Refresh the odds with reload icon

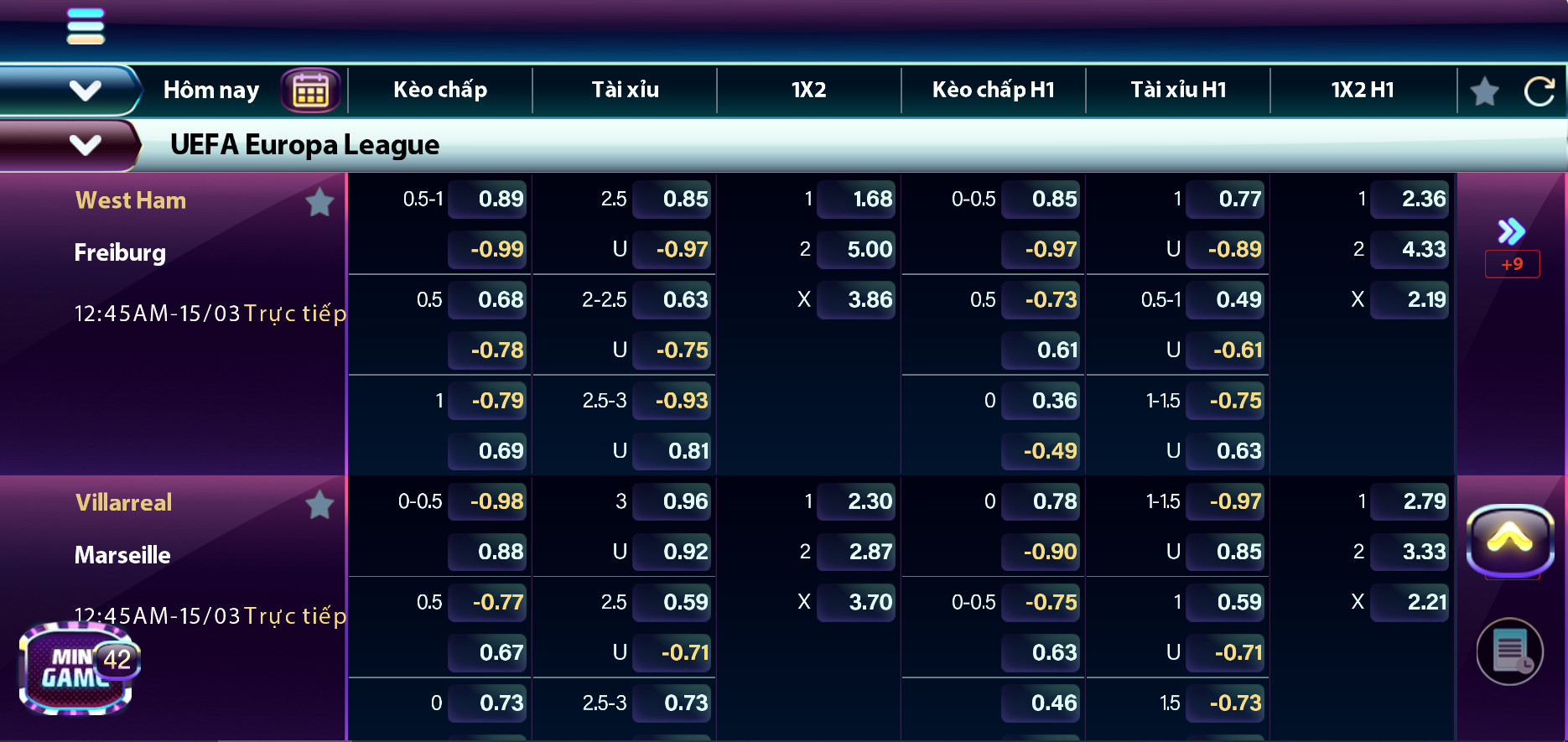point(1539,91)
